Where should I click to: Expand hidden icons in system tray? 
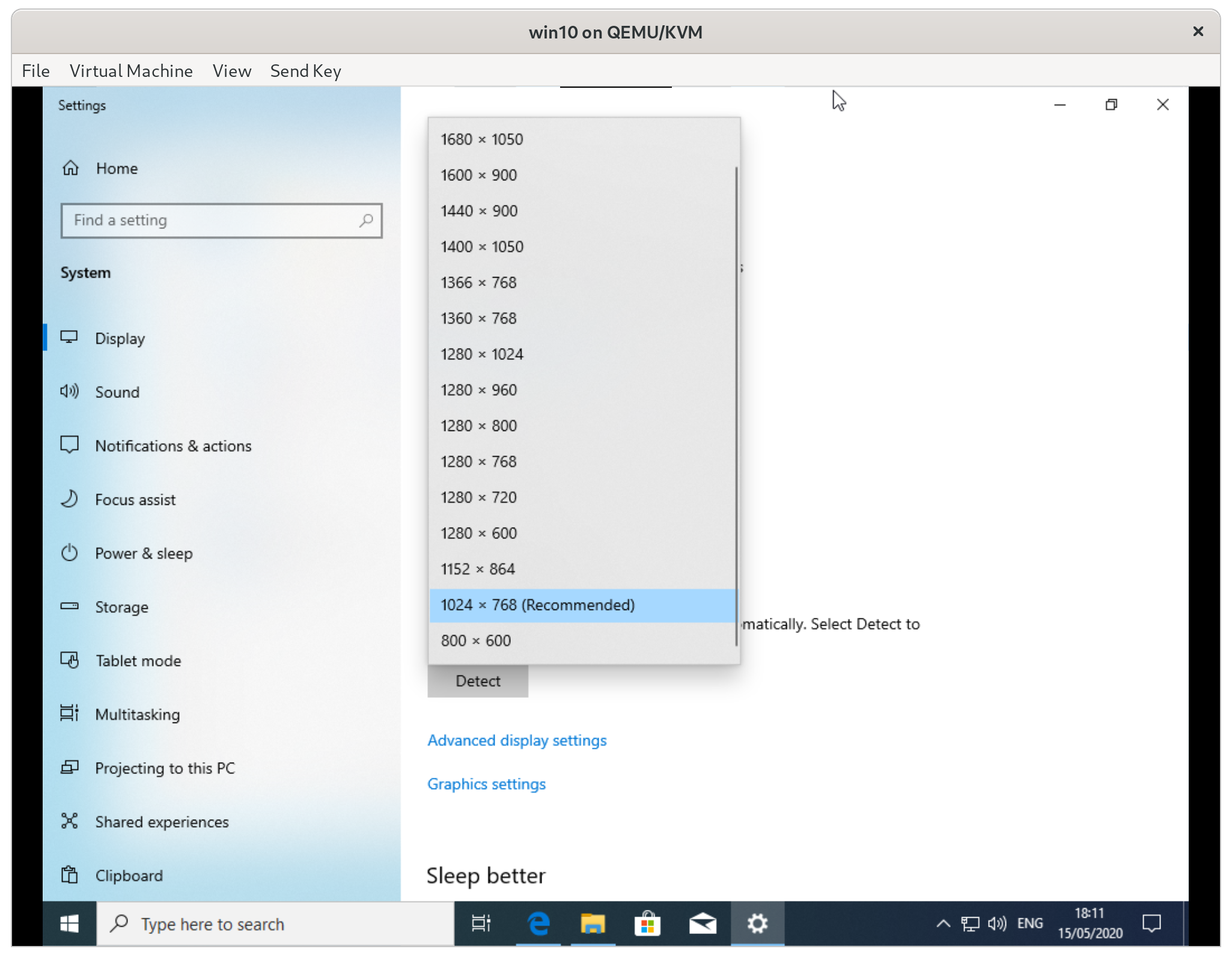click(942, 923)
